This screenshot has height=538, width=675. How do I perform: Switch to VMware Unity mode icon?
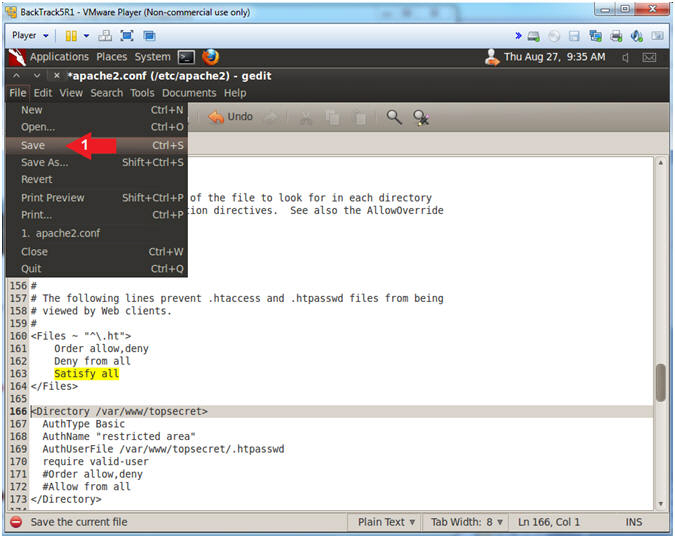149,36
